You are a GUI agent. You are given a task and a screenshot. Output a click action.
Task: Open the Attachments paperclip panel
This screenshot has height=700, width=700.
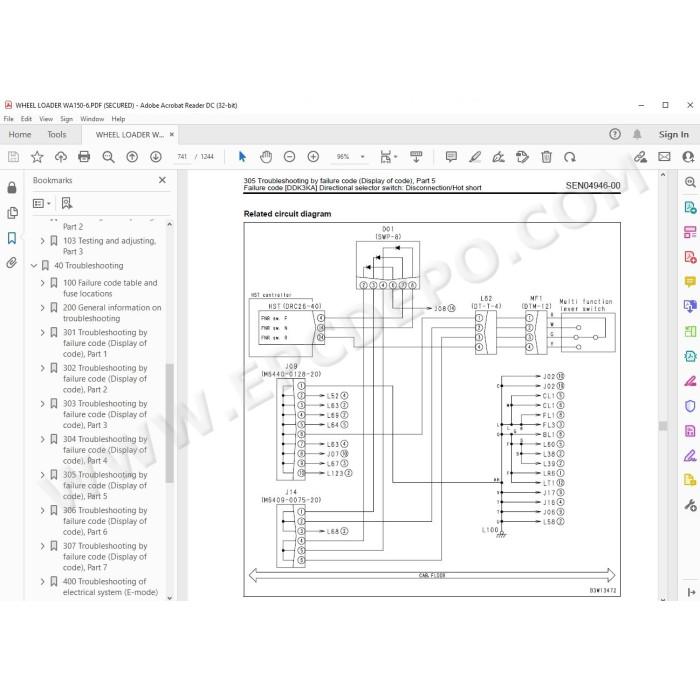[12, 262]
